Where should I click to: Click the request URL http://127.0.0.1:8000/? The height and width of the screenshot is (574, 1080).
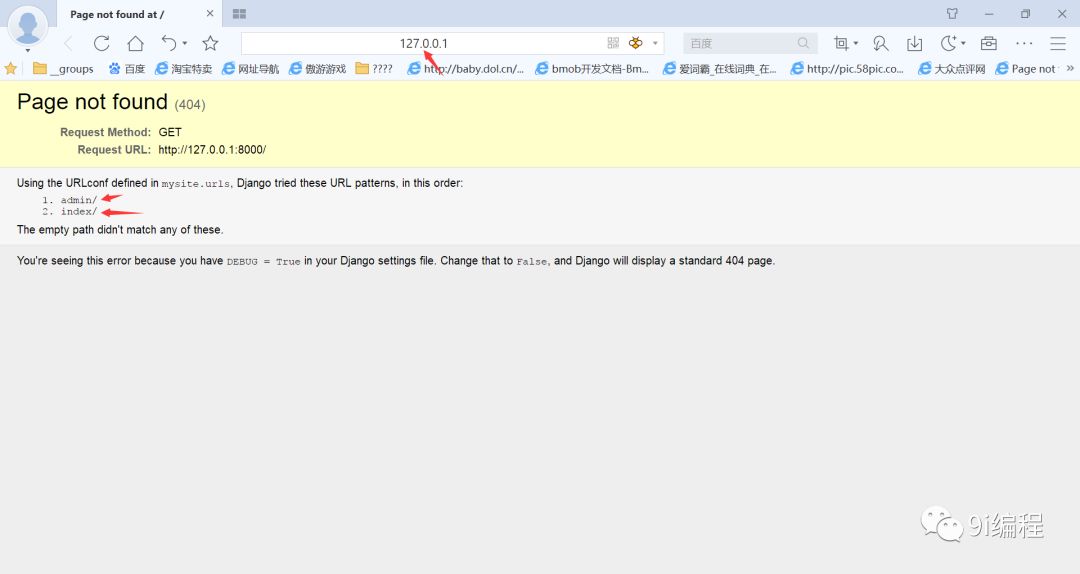click(x=212, y=150)
